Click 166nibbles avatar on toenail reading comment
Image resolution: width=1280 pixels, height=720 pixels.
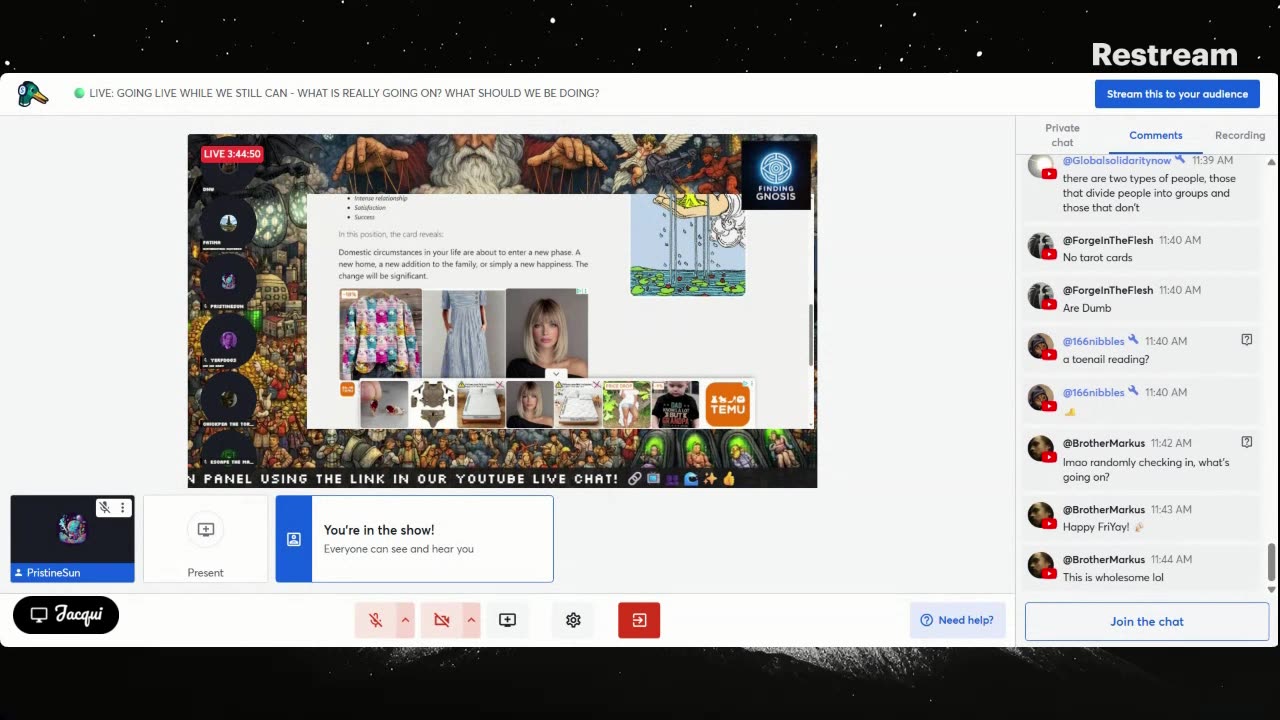[1040, 347]
